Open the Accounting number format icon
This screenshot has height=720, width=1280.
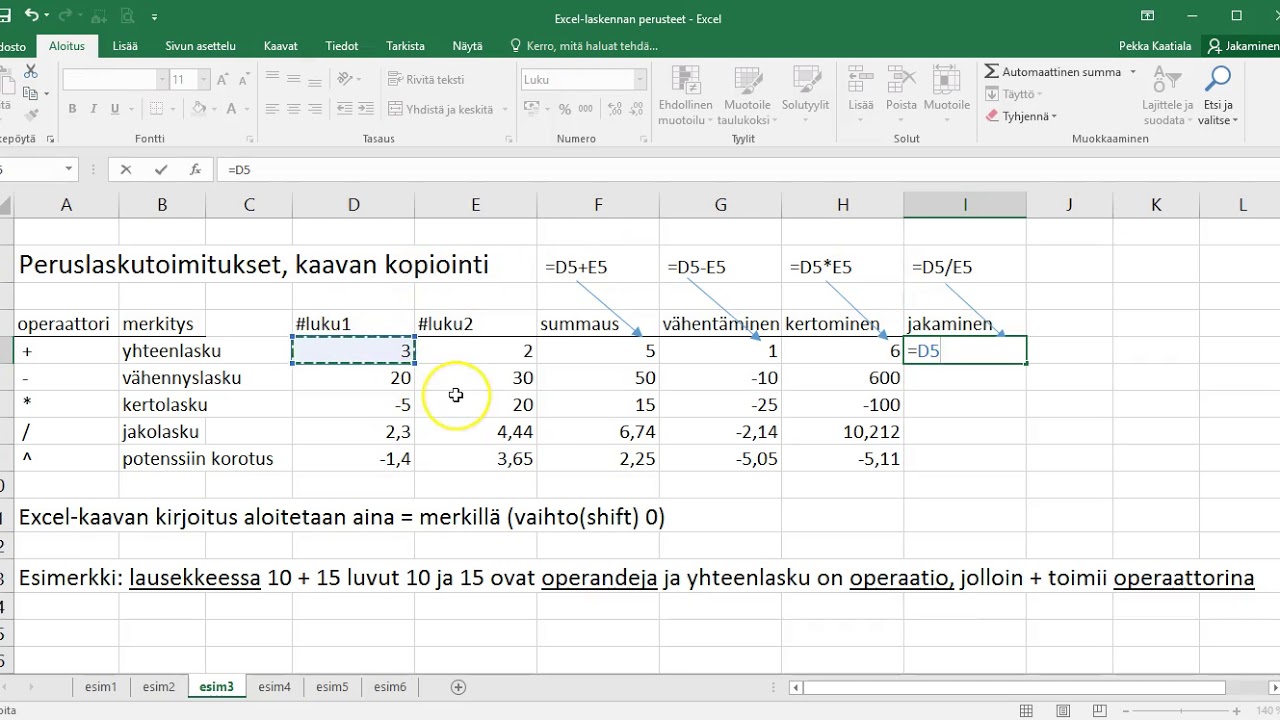[x=533, y=109]
